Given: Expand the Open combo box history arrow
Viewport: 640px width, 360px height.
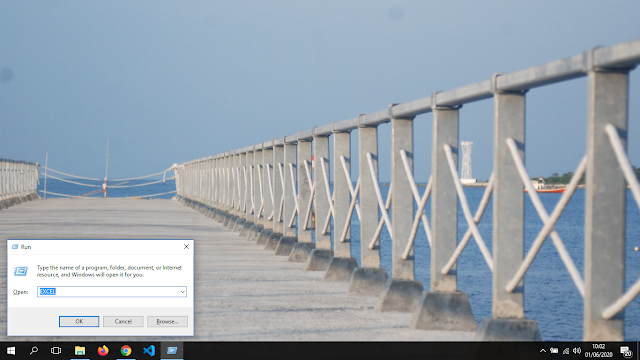Looking at the screenshot, I should coord(182,292).
